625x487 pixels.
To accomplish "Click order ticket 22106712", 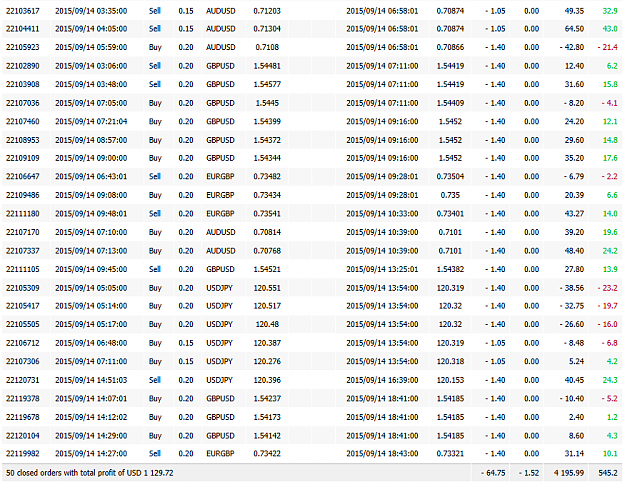I will 23,343.
